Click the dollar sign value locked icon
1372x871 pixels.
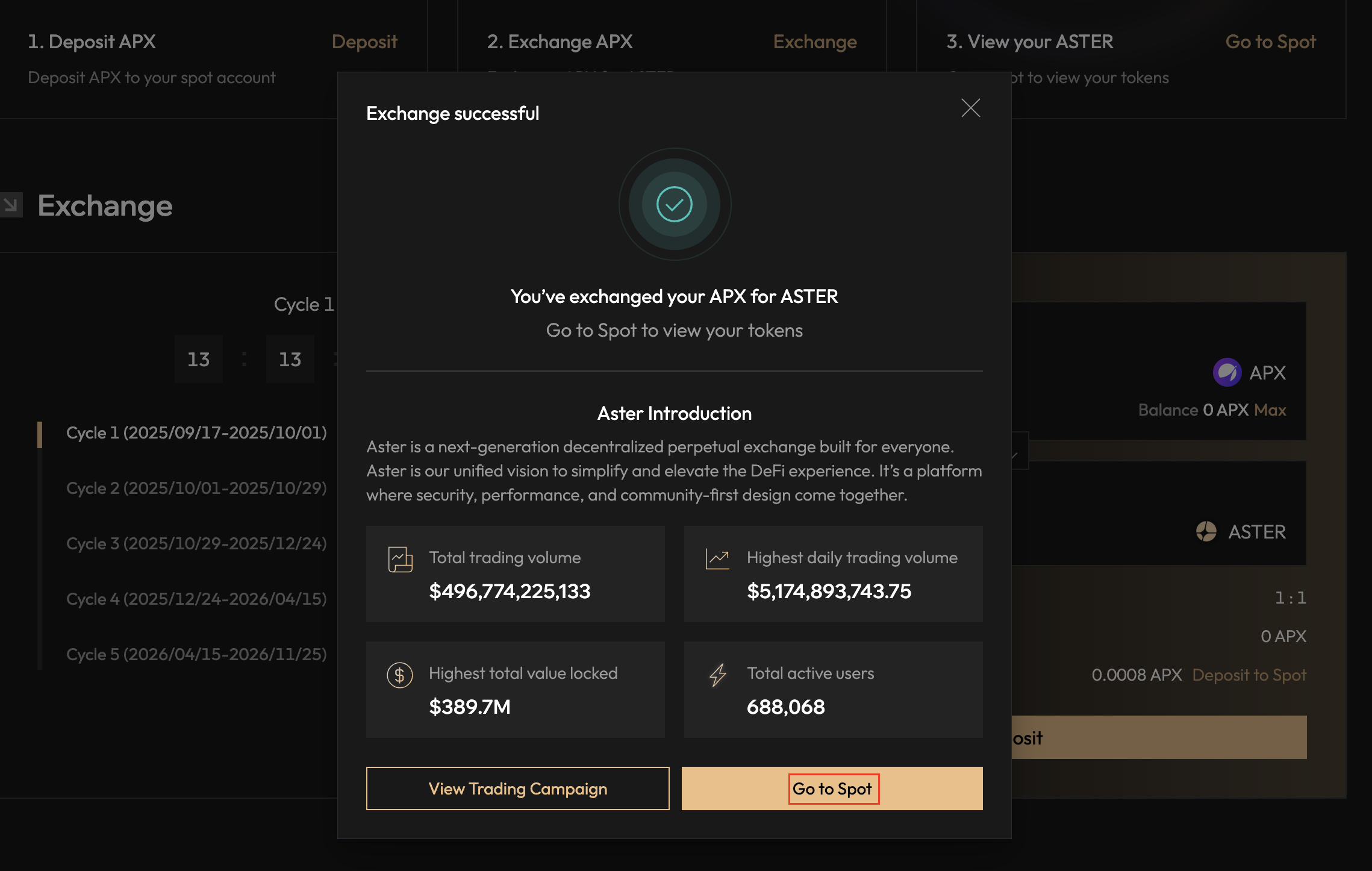click(400, 675)
